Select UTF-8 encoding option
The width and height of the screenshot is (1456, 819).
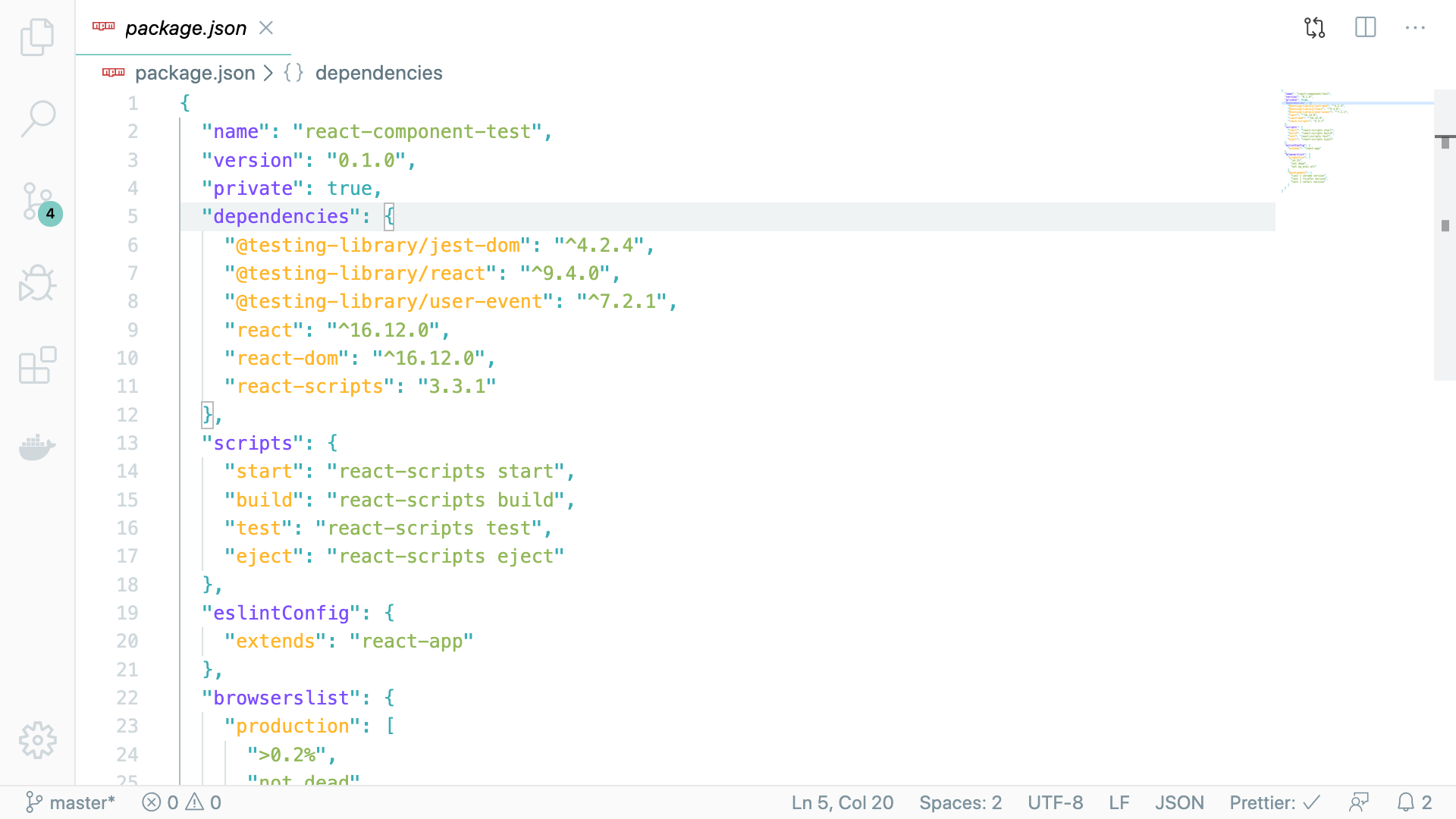[x=1055, y=802]
